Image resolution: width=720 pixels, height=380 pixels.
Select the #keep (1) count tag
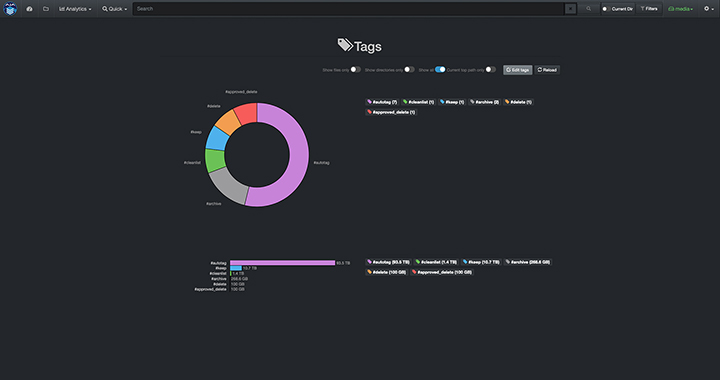[x=452, y=102]
